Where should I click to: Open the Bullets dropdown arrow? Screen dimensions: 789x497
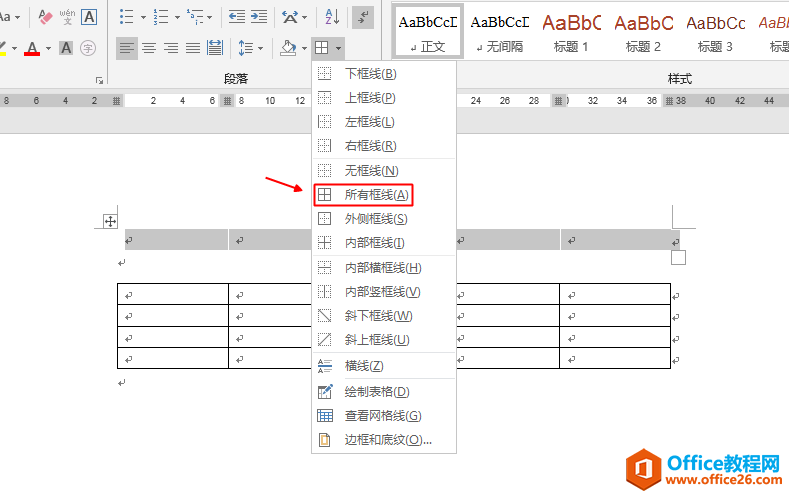pos(143,18)
